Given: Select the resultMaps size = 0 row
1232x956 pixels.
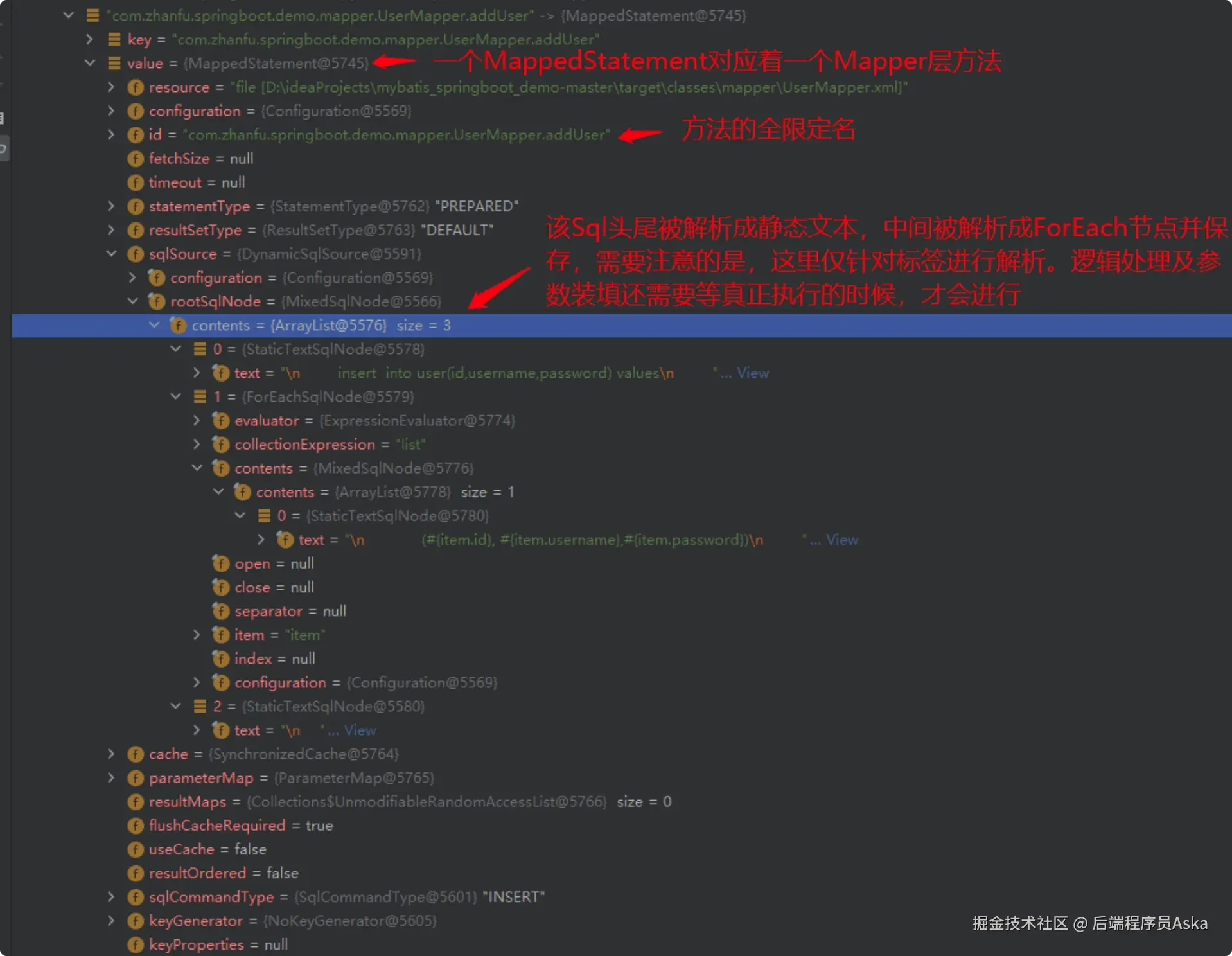Looking at the screenshot, I should (621, 802).
